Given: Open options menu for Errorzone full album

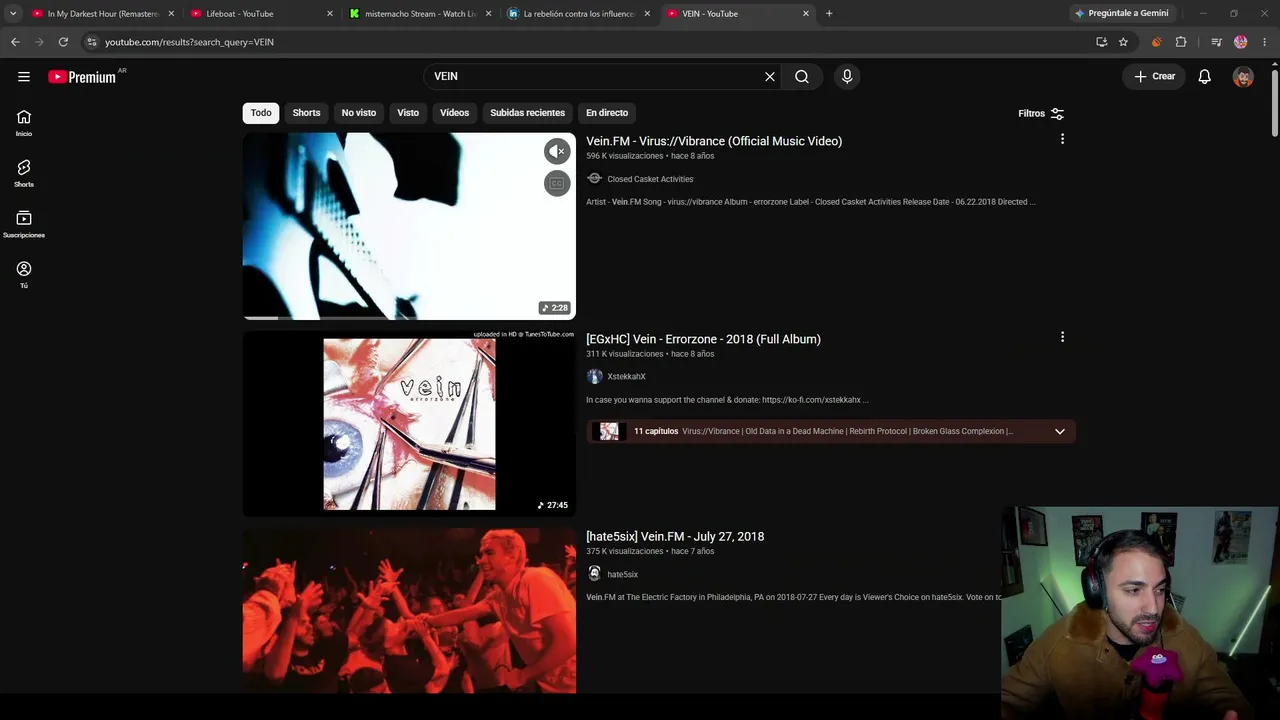Looking at the screenshot, I should (x=1062, y=337).
